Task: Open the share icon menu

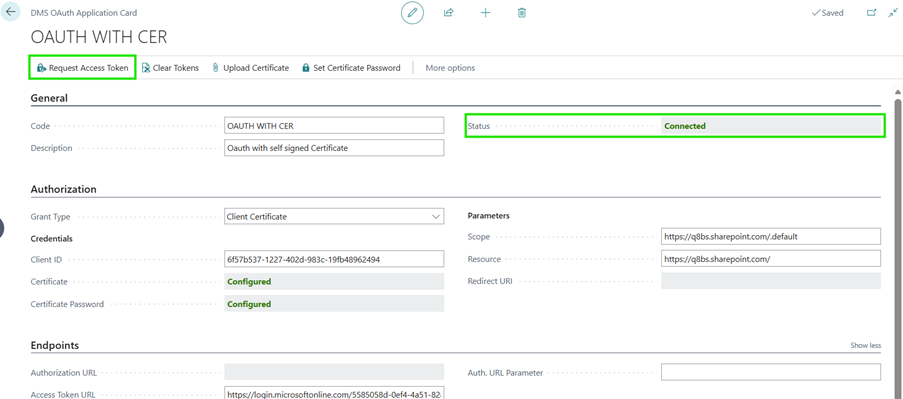Action: coord(449,13)
